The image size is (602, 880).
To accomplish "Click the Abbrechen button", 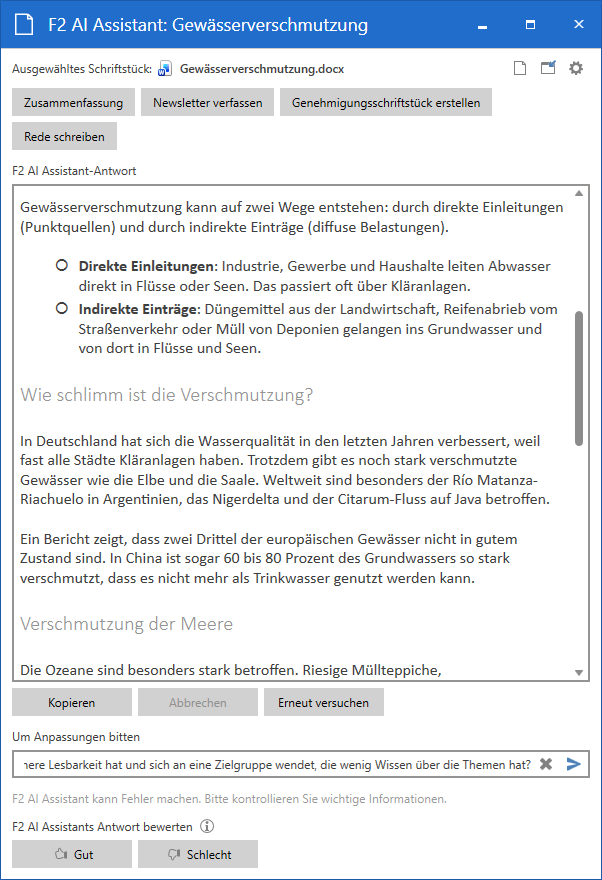I will click(198, 702).
